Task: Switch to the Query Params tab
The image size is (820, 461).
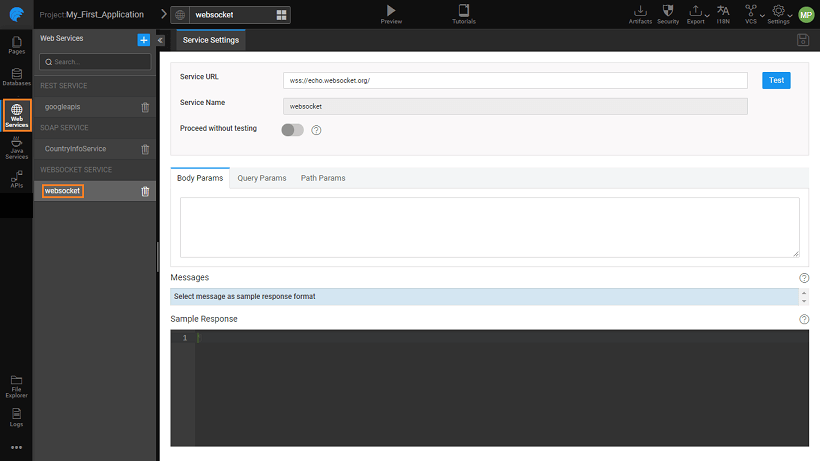Action: tap(261, 178)
